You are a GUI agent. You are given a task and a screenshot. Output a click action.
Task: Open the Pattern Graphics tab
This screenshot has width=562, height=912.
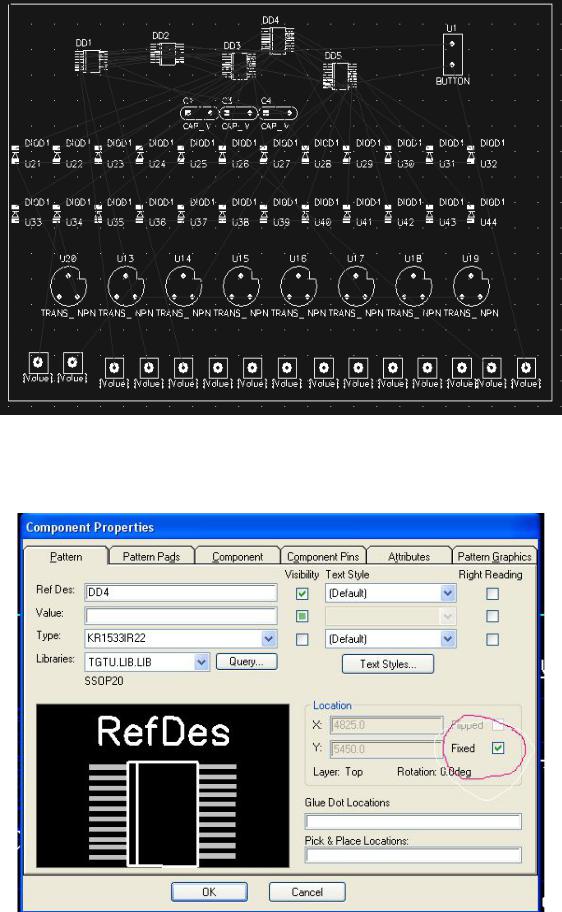(x=495, y=557)
